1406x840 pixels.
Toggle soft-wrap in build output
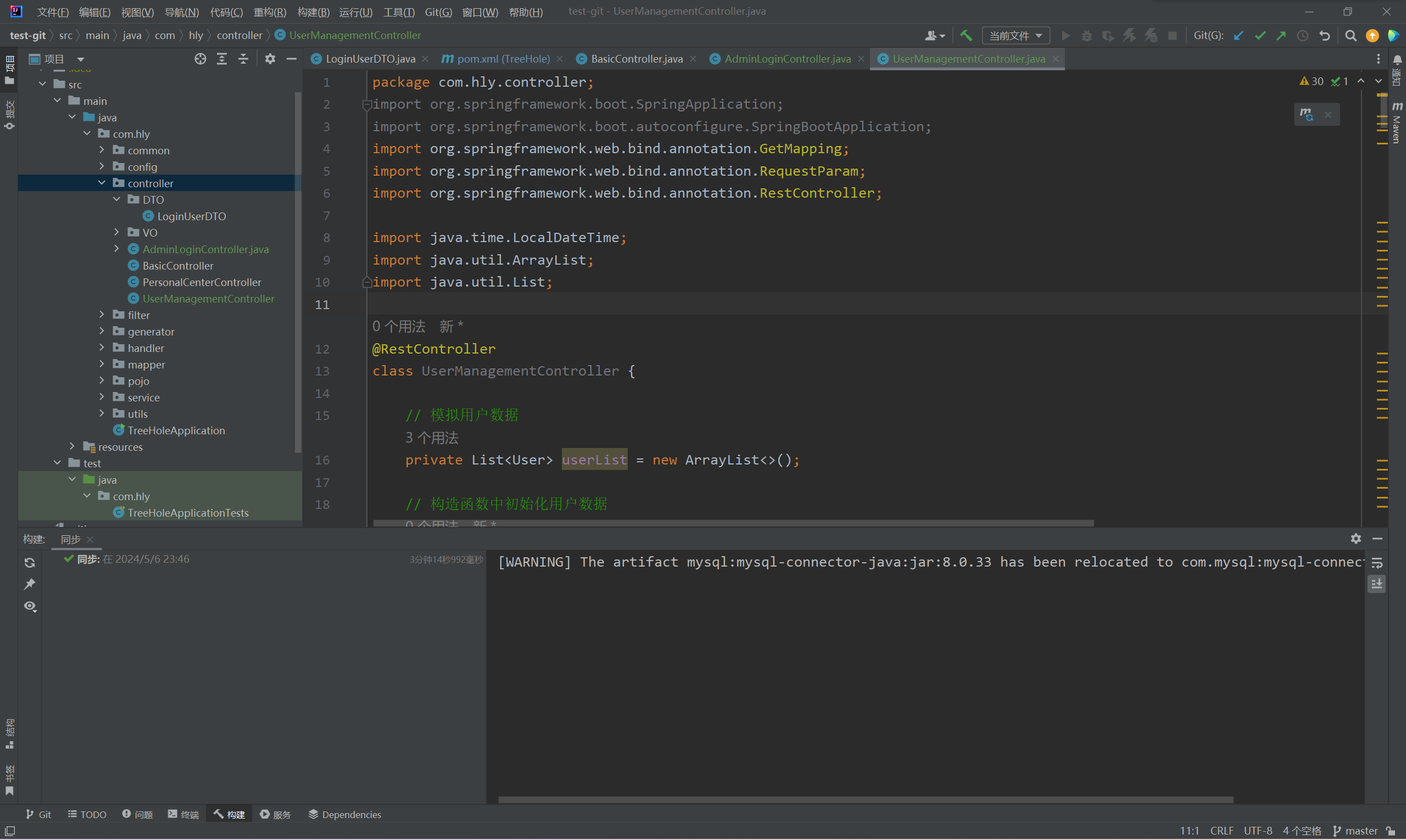point(1376,563)
